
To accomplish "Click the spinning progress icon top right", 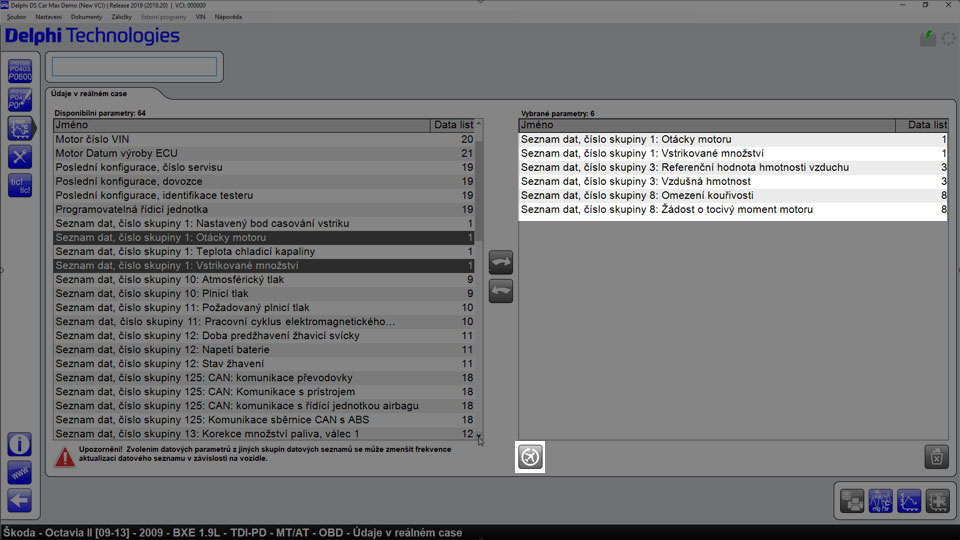I will pos(949,39).
